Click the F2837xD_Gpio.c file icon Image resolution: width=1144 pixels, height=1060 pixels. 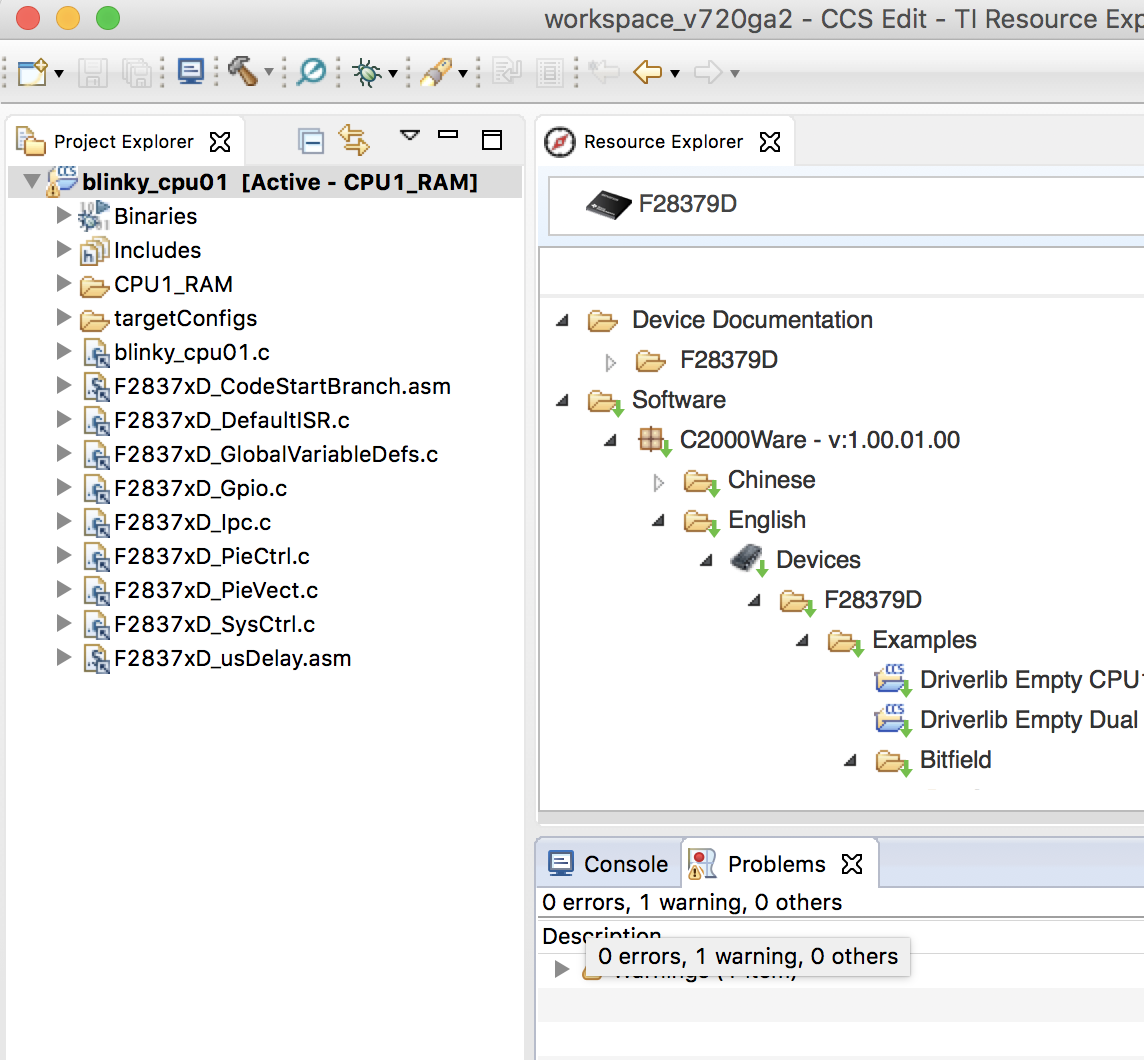[x=96, y=489]
